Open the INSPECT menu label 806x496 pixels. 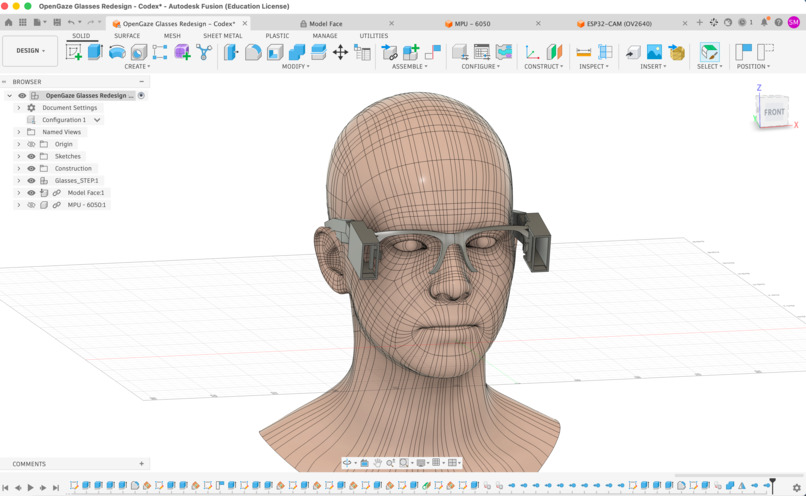coord(594,66)
